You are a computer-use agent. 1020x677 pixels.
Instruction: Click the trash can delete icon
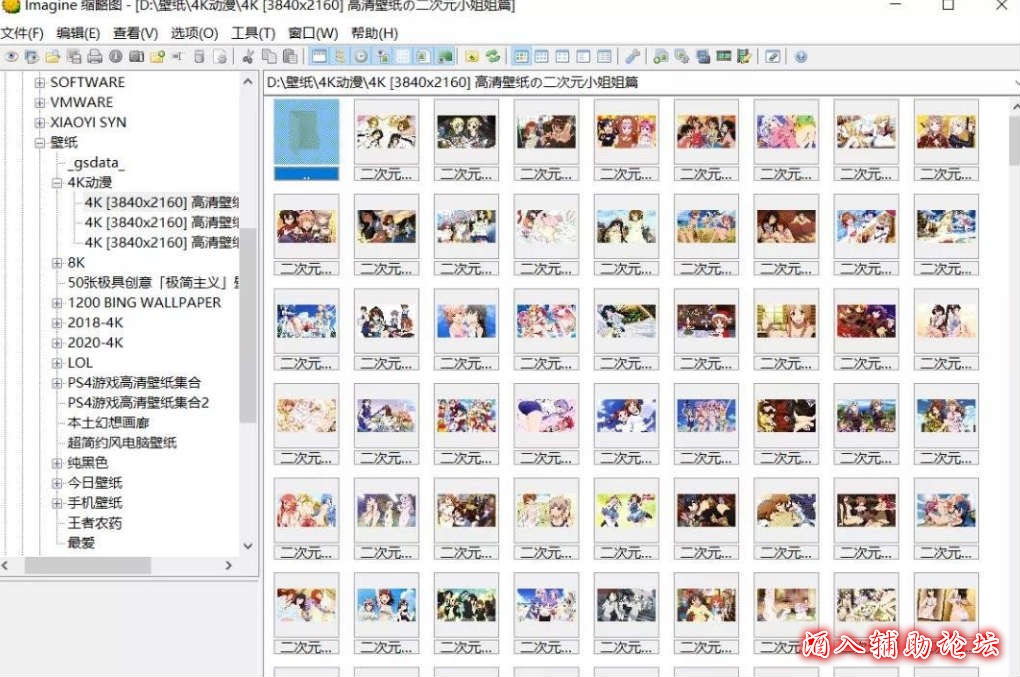[x=199, y=57]
